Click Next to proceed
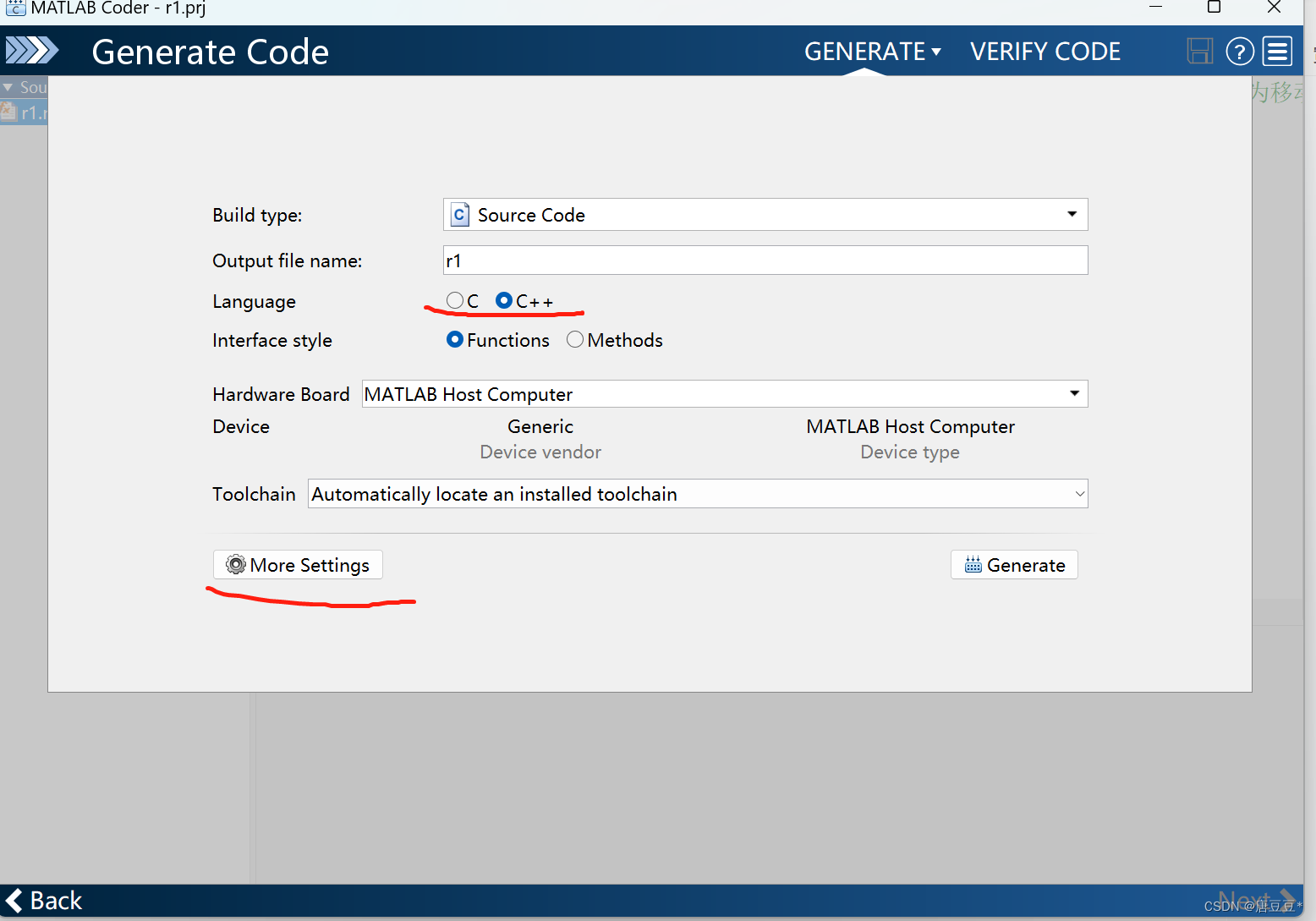Viewport: 1316px width, 921px height. click(1256, 900)
